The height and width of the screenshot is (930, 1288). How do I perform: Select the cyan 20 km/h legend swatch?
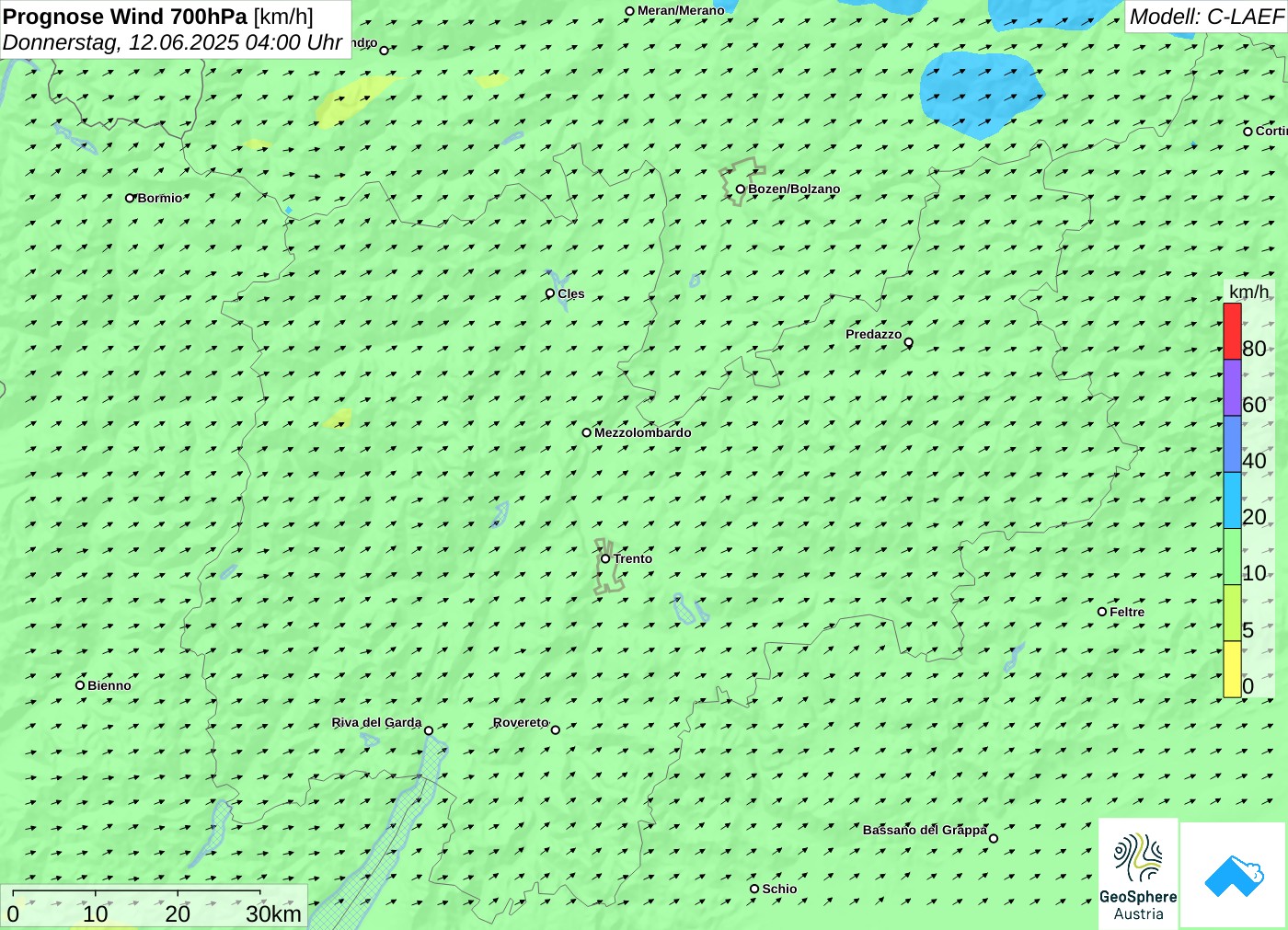tap(1232, 500)
